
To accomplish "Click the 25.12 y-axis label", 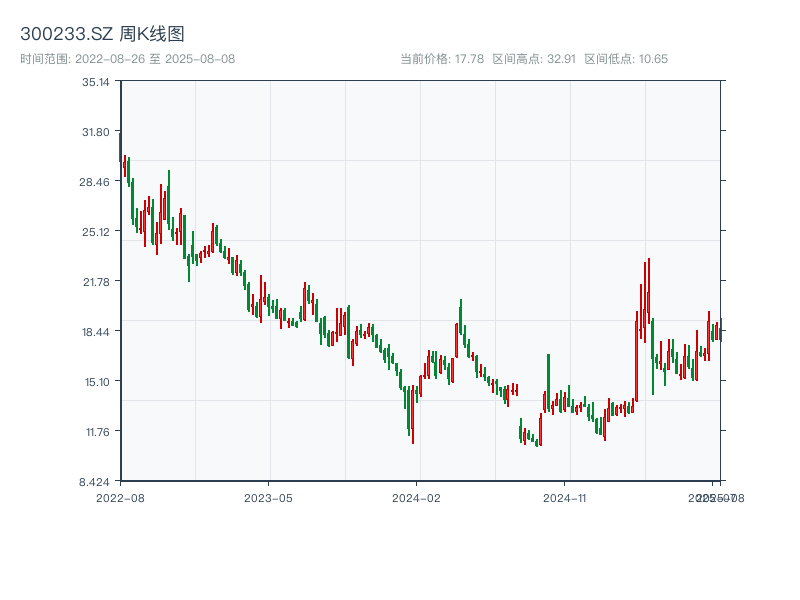I will click(96, 232).
